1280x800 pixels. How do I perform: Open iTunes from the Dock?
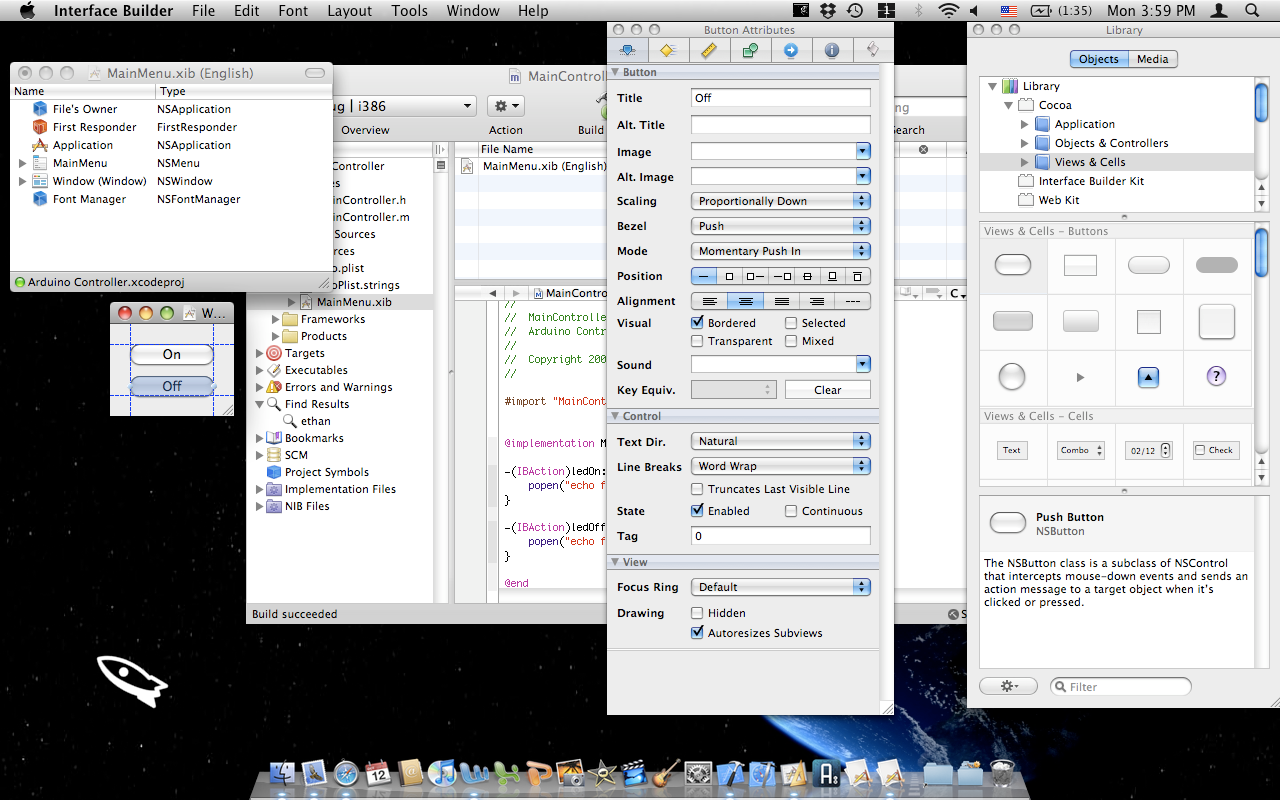(x=441, y=773)
